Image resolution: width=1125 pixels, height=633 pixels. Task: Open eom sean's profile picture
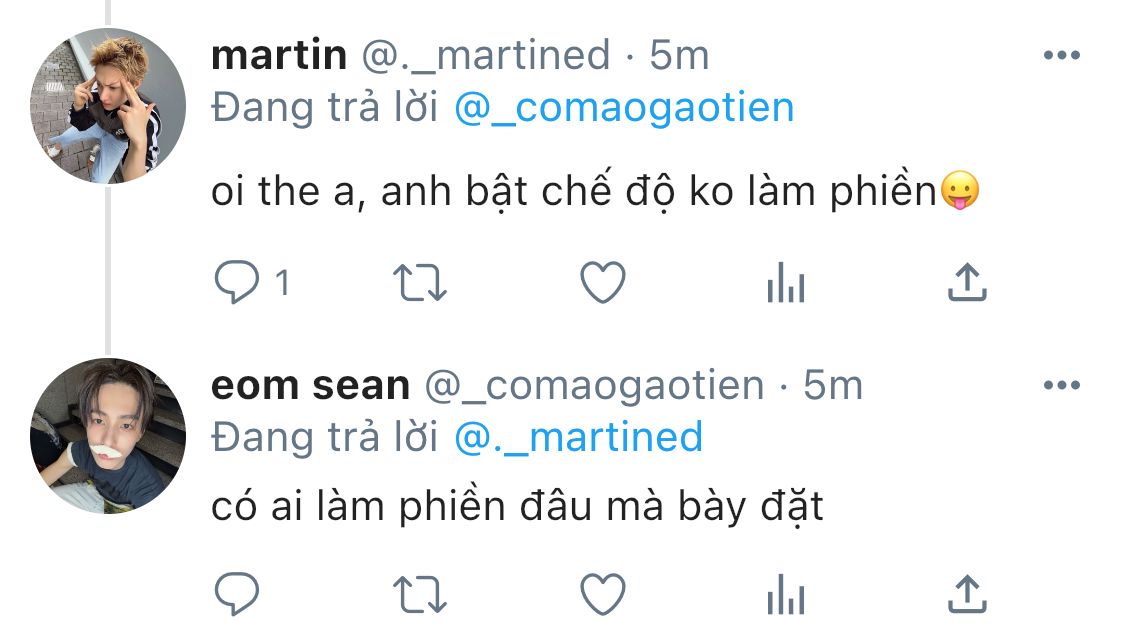tap(108, 436)
